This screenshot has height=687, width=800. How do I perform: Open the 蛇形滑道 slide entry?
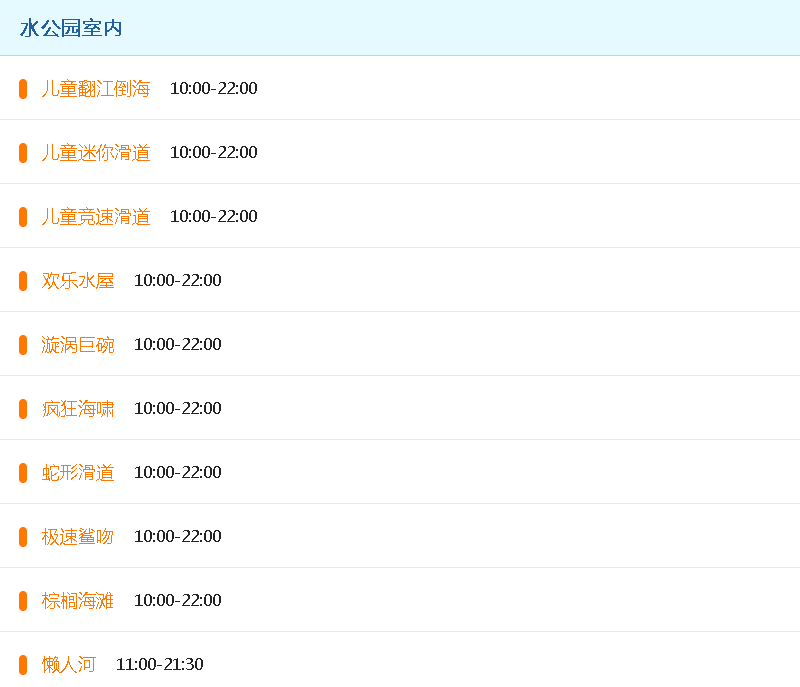click(78, 473)
